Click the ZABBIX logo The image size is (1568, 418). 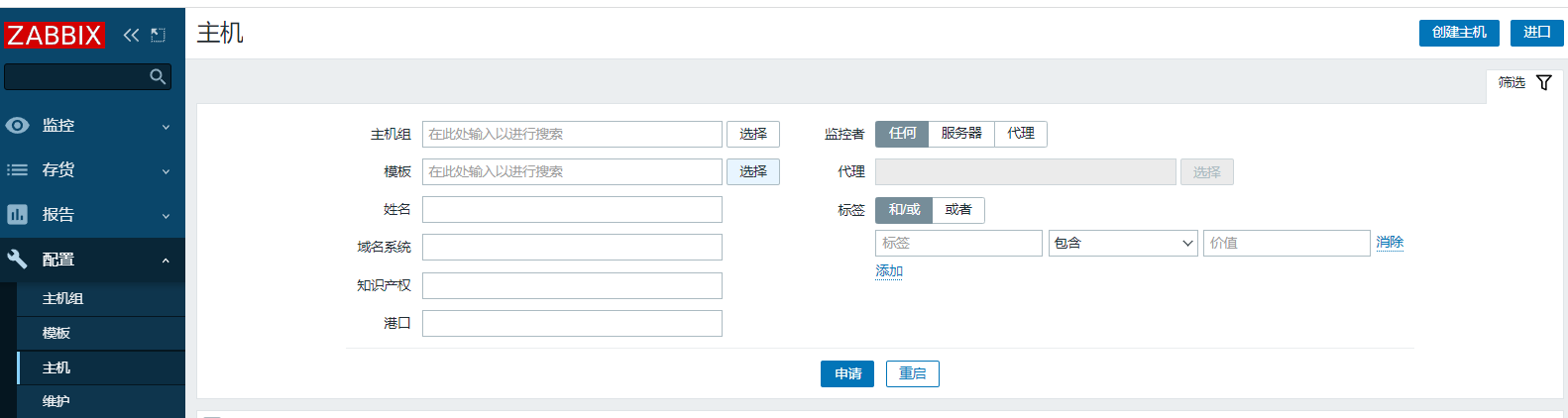(54, 36)
